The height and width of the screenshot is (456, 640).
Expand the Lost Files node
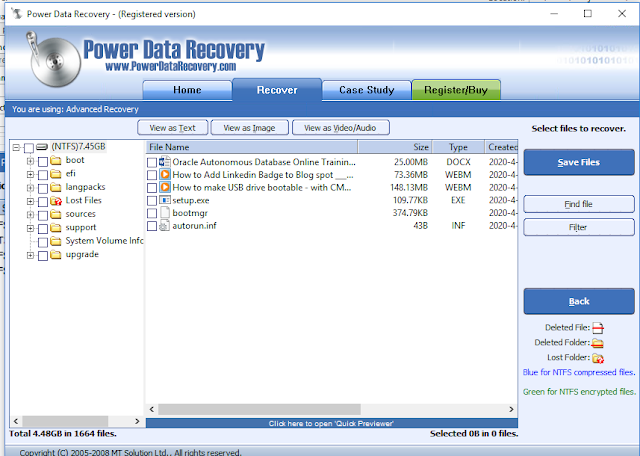click(x=30, y=201)
